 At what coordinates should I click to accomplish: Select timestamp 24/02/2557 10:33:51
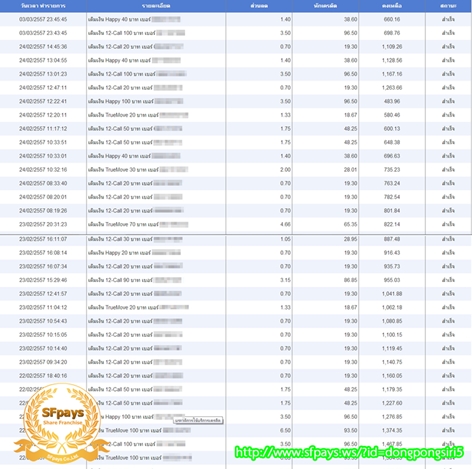[x=43, y=142]
